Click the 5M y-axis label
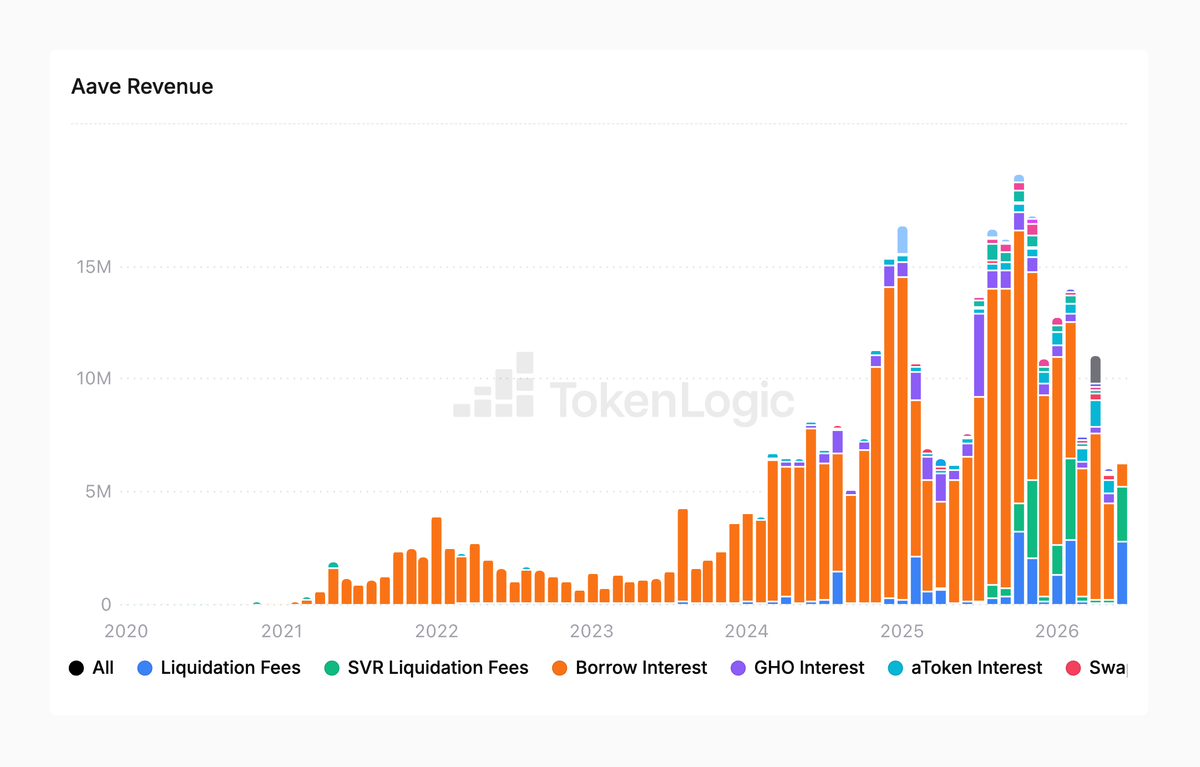Viewport: 1200px width, 767px height. click(x=96, y=492)
